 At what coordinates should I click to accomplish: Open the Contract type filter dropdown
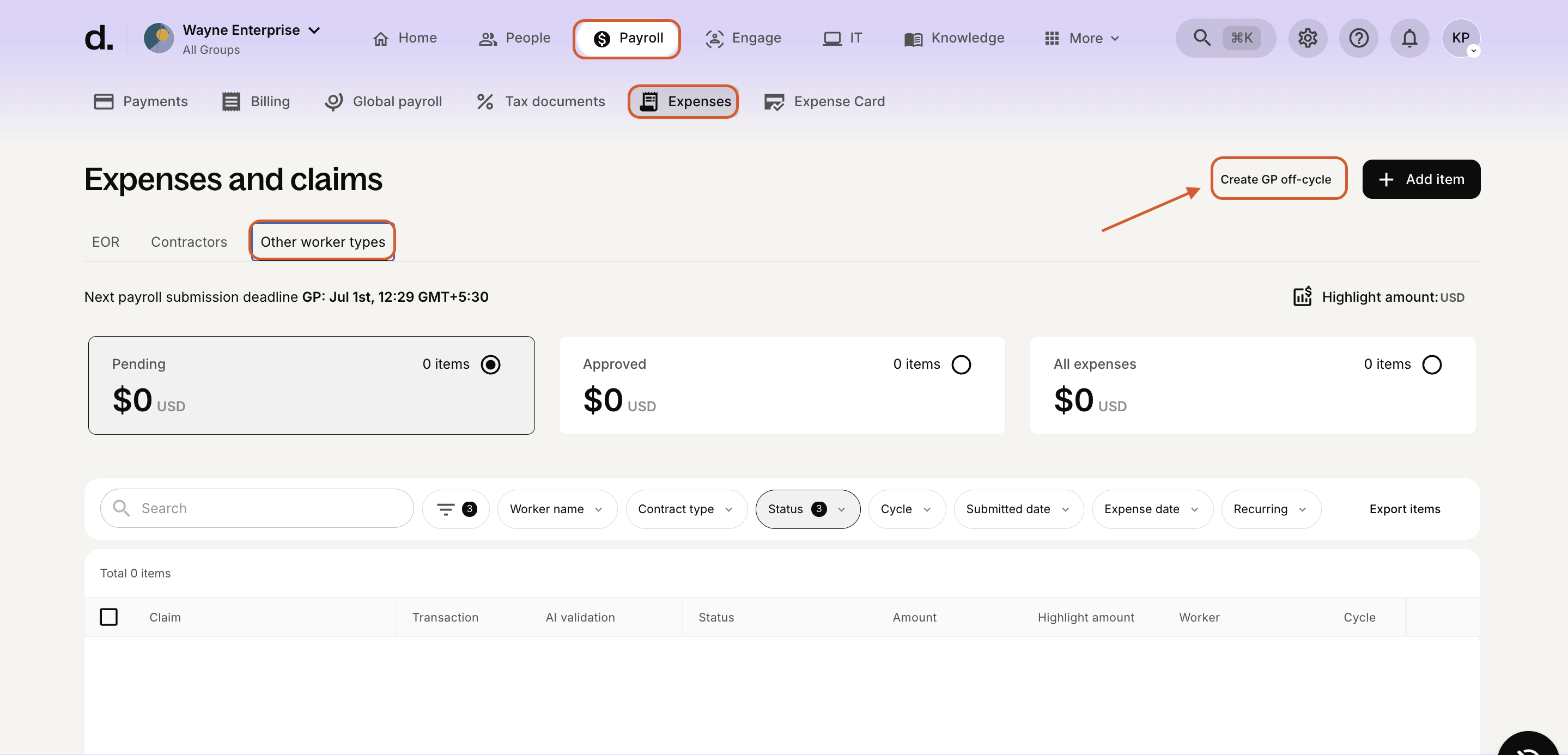point(686,509)
